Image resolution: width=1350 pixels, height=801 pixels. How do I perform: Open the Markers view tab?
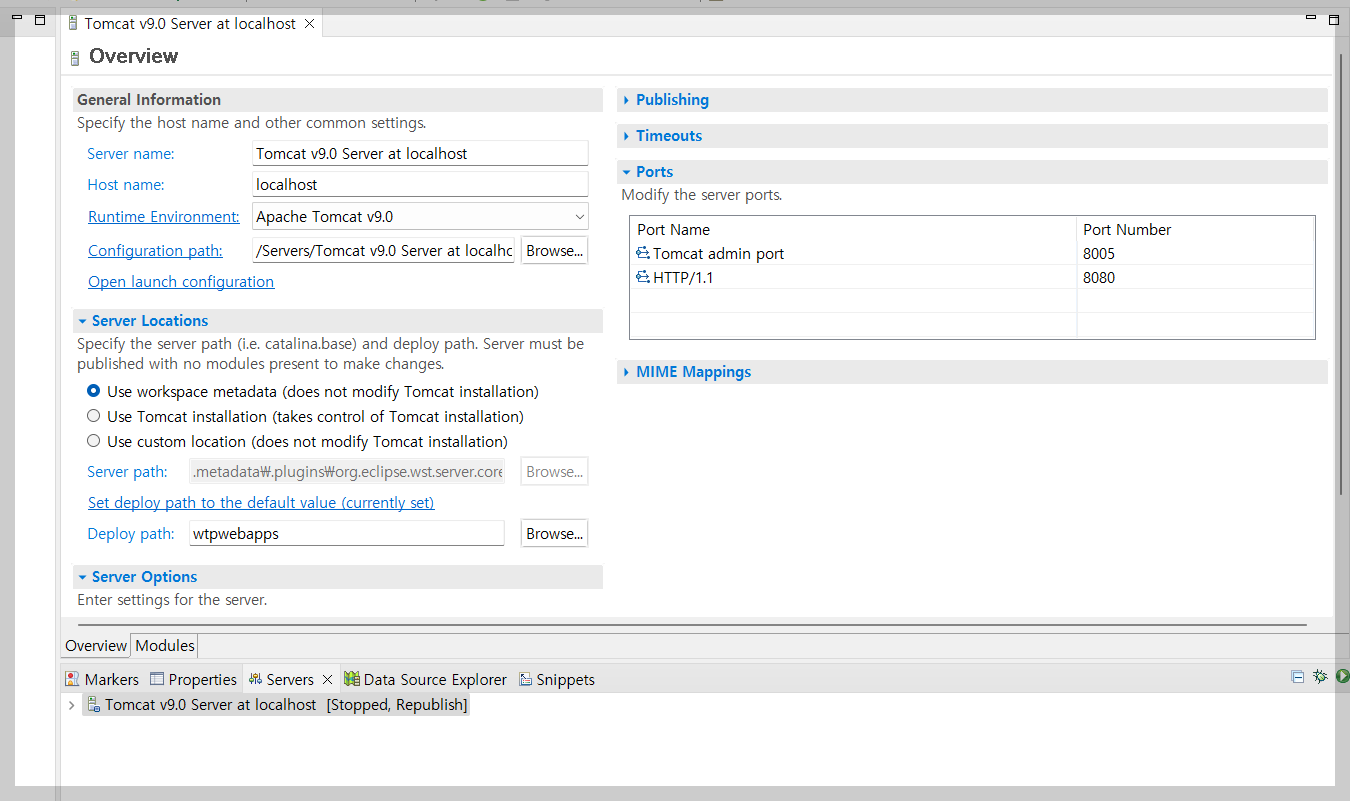pos(102,679)
